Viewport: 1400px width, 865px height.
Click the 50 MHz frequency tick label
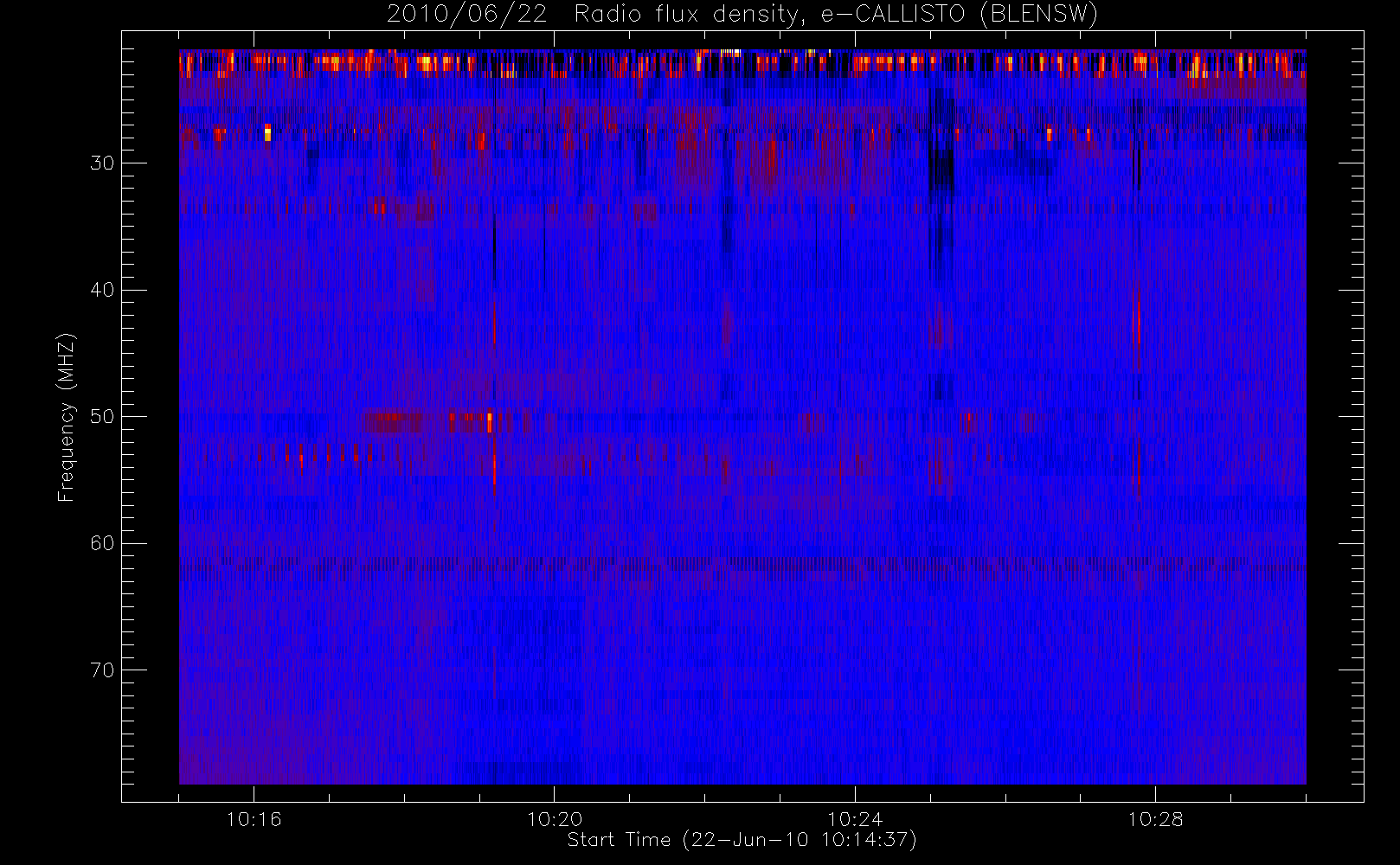coord(102,417)
